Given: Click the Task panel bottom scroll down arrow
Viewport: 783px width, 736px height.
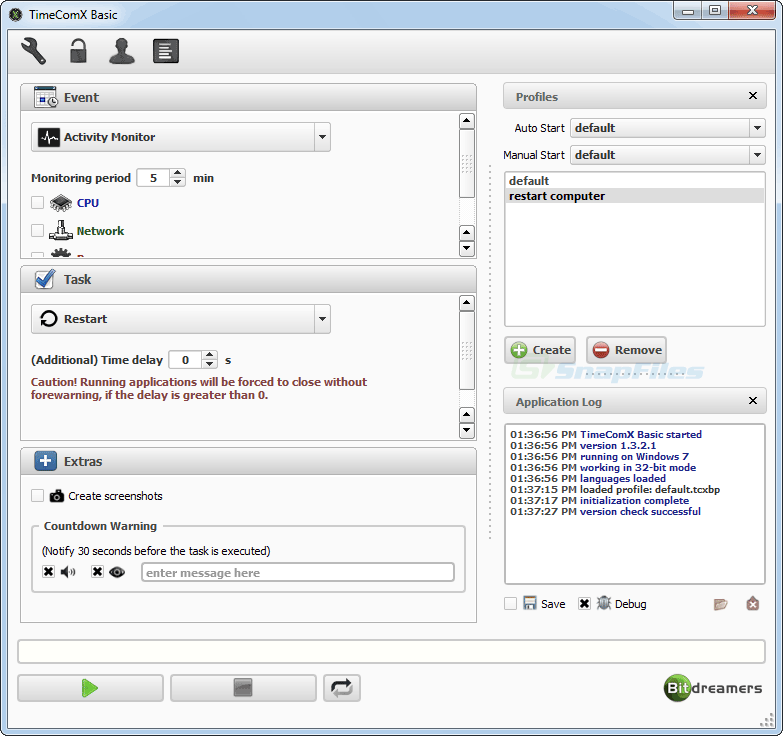Looking at the screenshot, I should tap(466, 430).
